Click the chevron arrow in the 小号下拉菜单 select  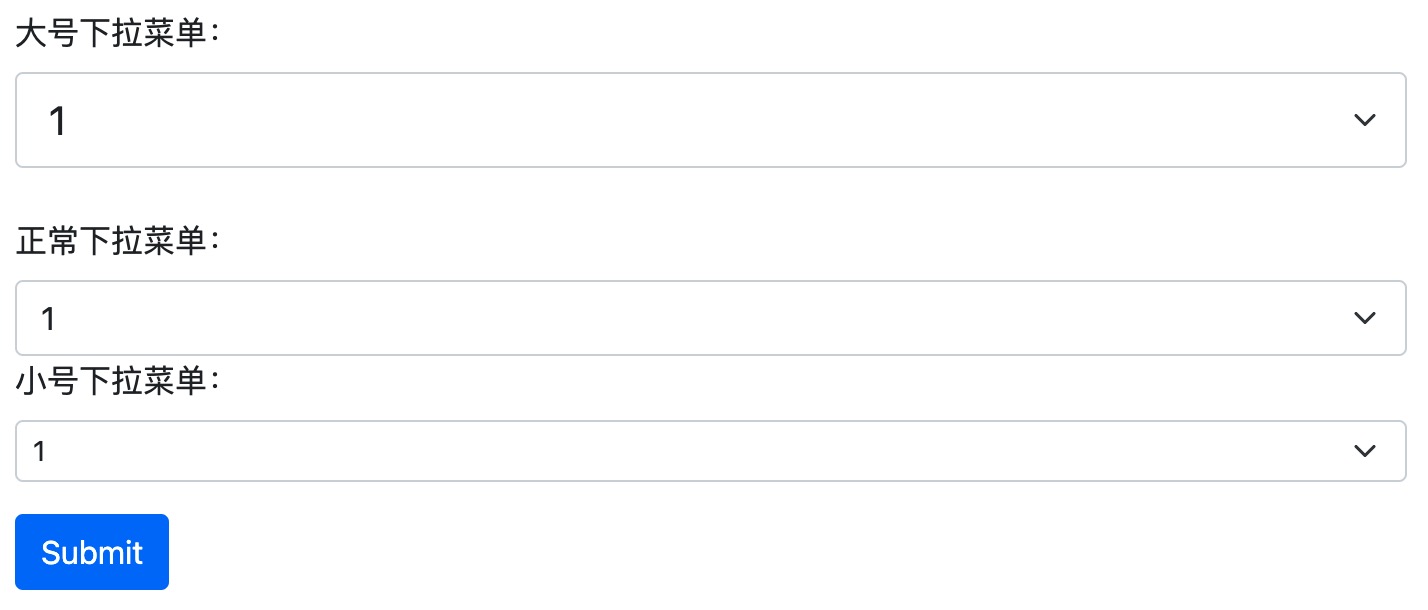[1363, 451]
